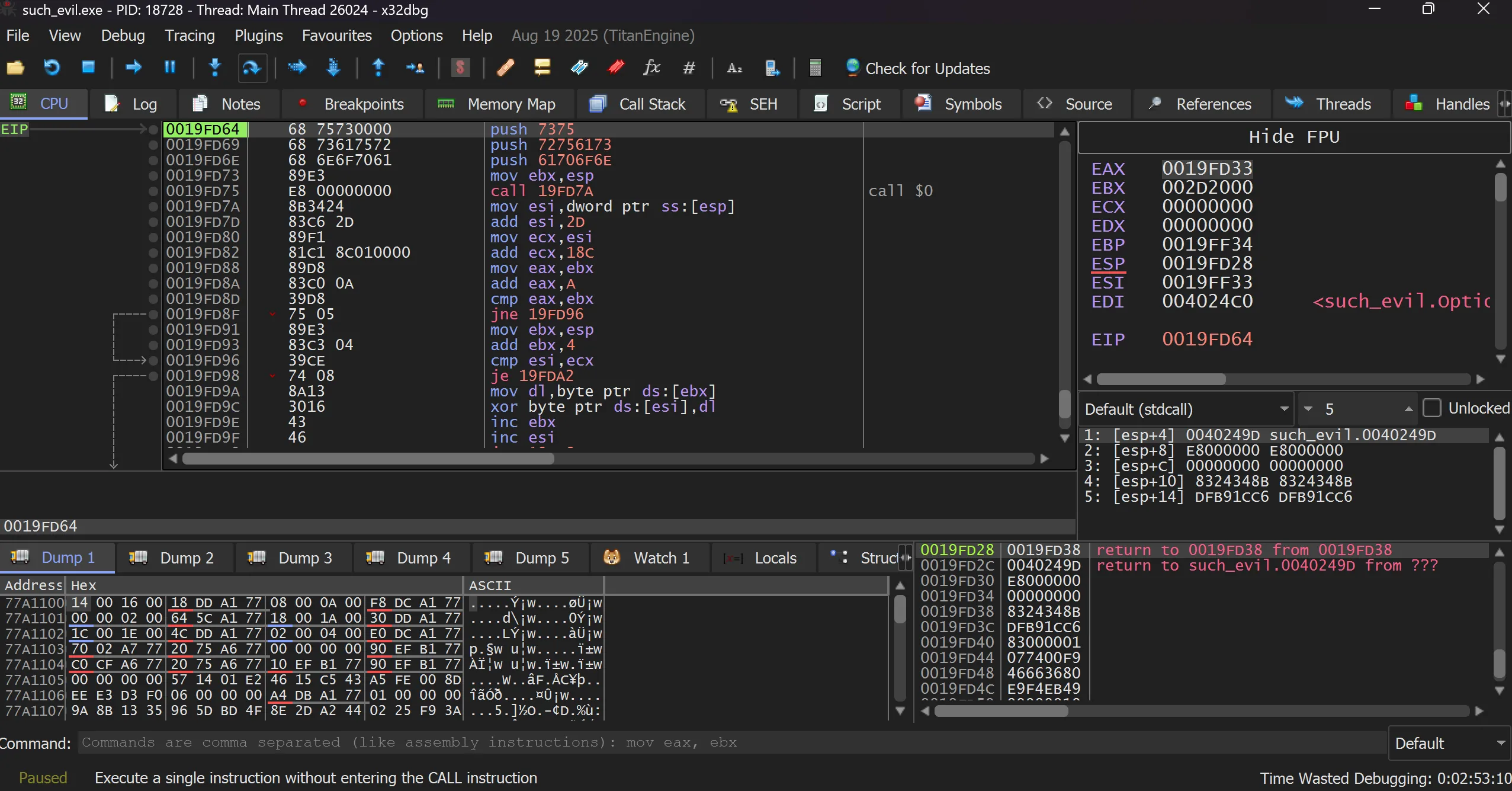Open the patches bandage icon
The image size is (1512, 791).
505,68
